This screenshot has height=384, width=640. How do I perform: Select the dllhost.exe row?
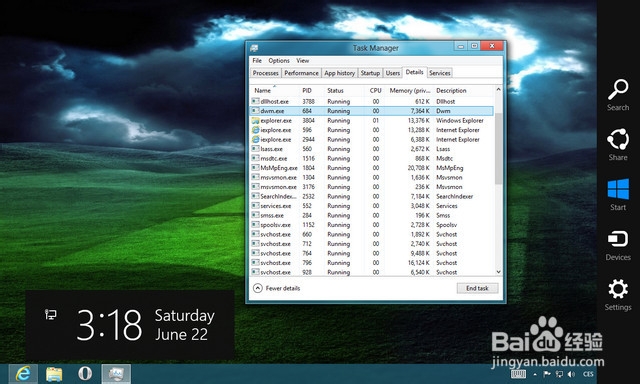[x=372, y=101]
